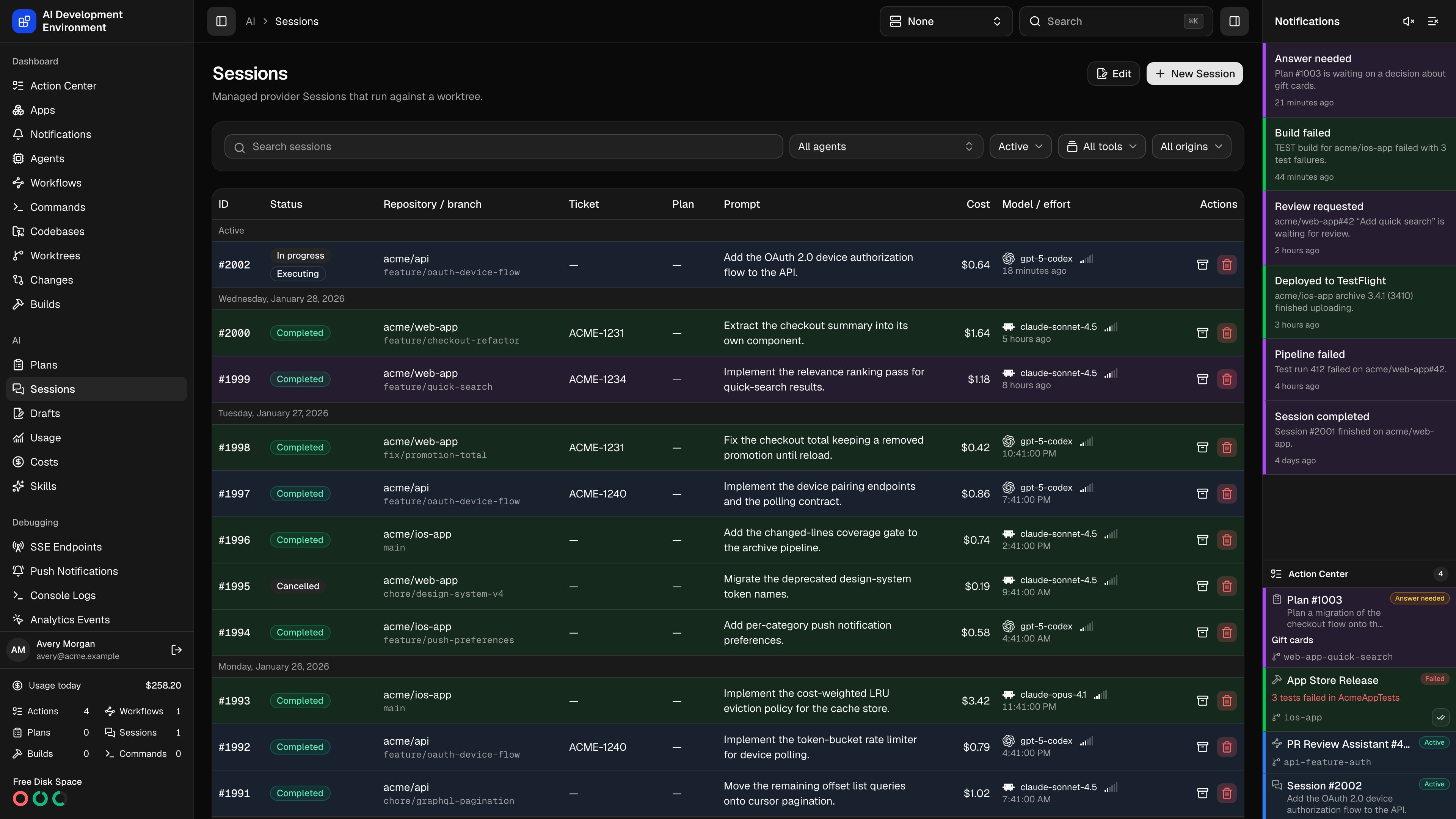The height and width of the screenshot is (819, 1456).
Task: Click the AI Development Environment logo
Action: (x=24, y=22)
